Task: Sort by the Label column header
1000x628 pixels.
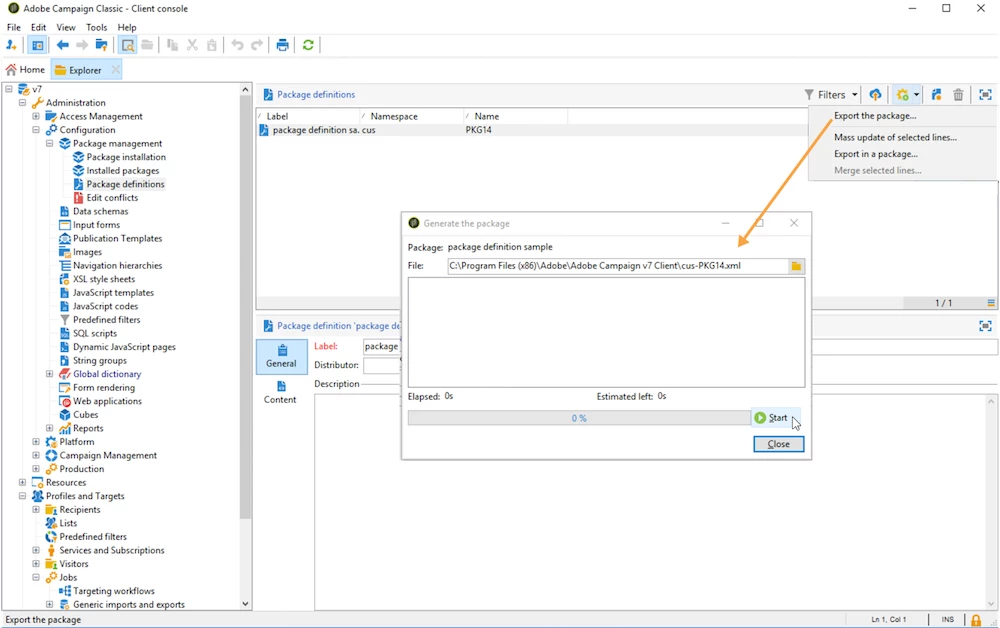Action: [308, 116]
